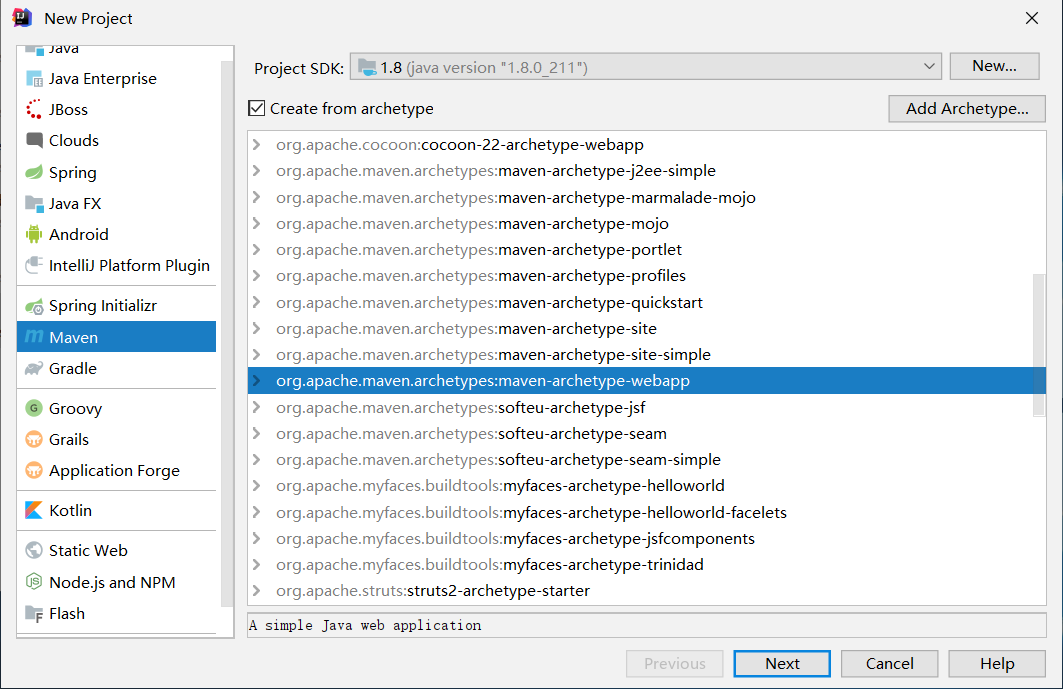Click 'A simple Java web application' description text
Viewport: 1063px width, 689px height.
pos(365,625)
